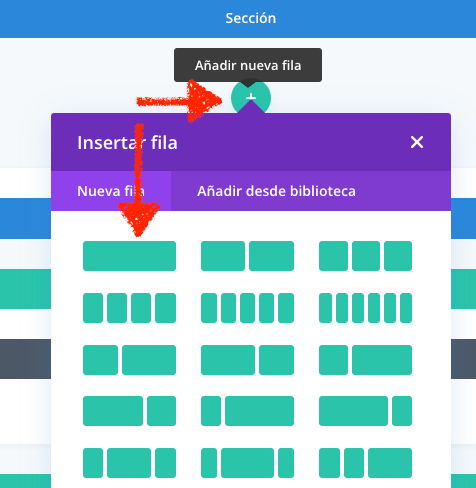Select the one-third two-thirds column layout
The image size is (476, 488).
pos(129,360)
